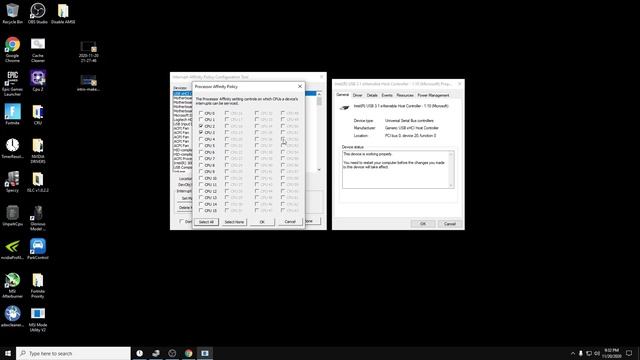Check the CPU 1 checkbox
Image resolution: width=640 pixels, height=360 pixels.
click(201, 120)
